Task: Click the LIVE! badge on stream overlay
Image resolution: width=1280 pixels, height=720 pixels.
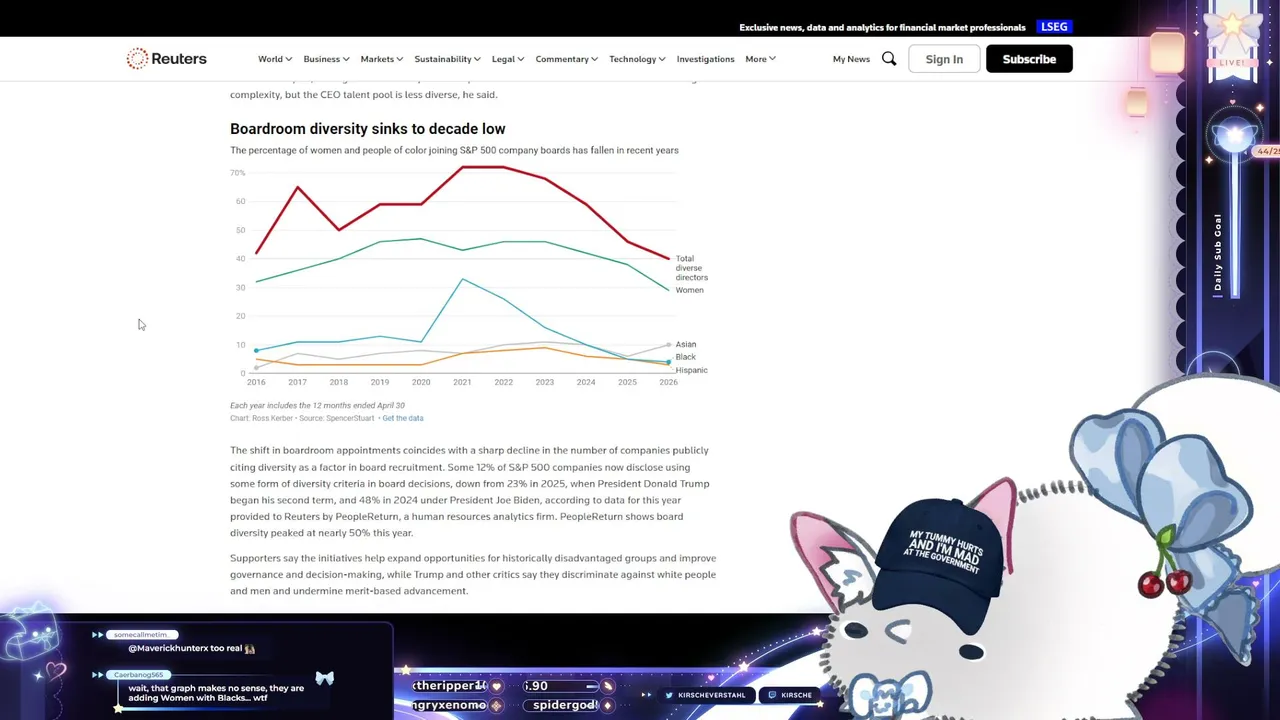Action: pyautogui.click(x=1232, y=62)
